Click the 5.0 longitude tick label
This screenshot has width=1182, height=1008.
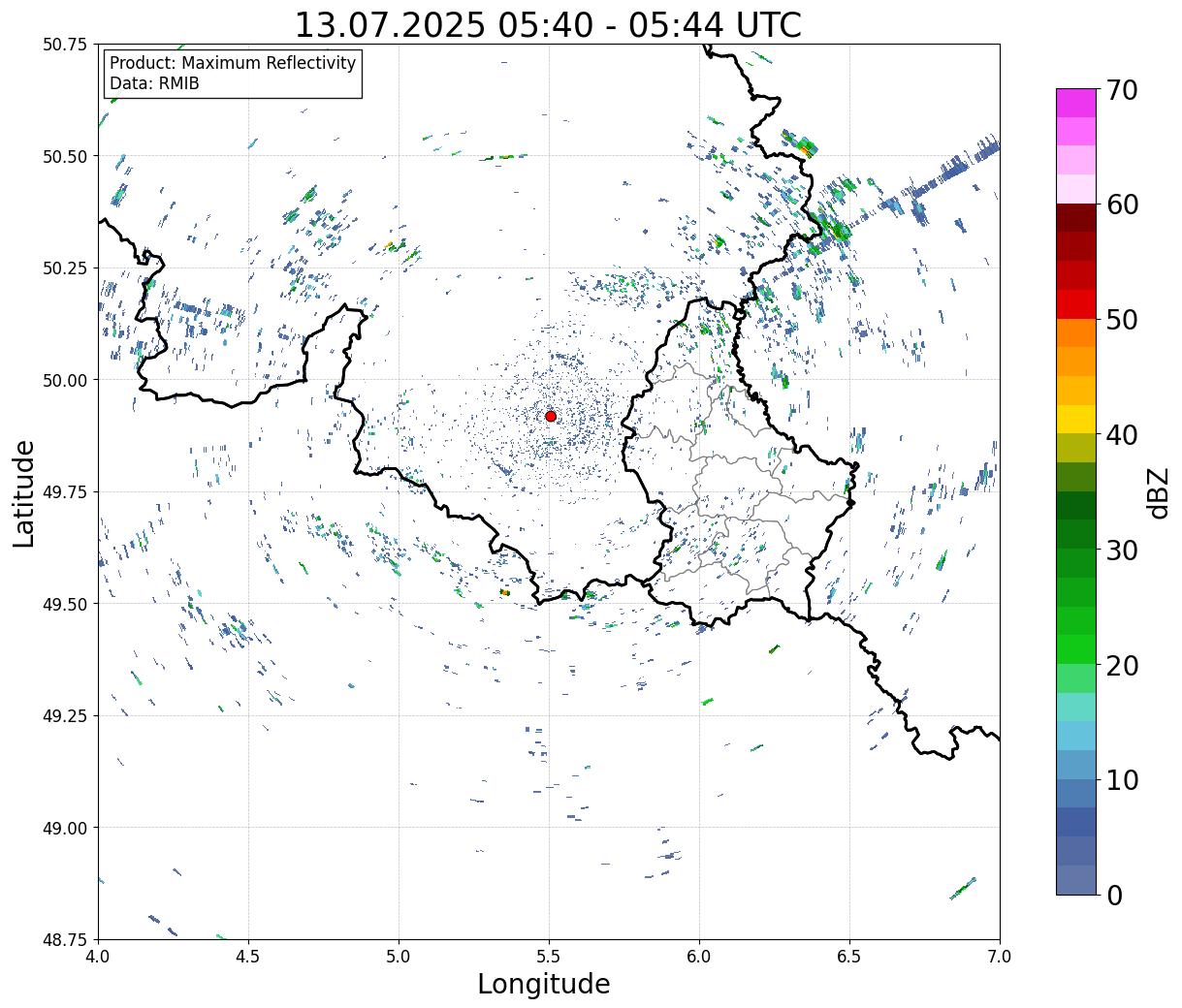(x=399, y=956)
